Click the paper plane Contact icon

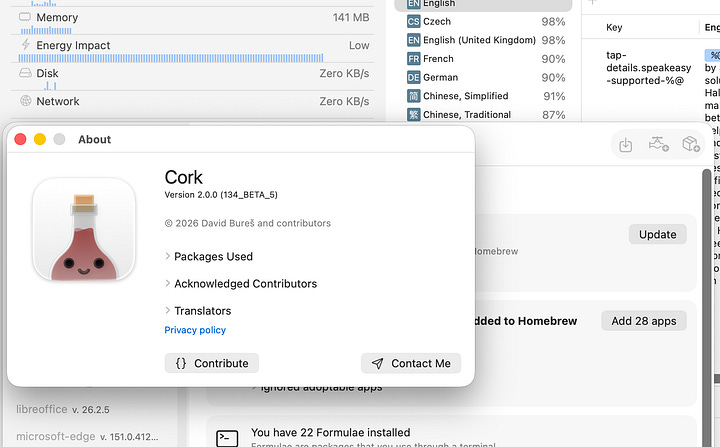pyautogui.click(x=377, y=363)
